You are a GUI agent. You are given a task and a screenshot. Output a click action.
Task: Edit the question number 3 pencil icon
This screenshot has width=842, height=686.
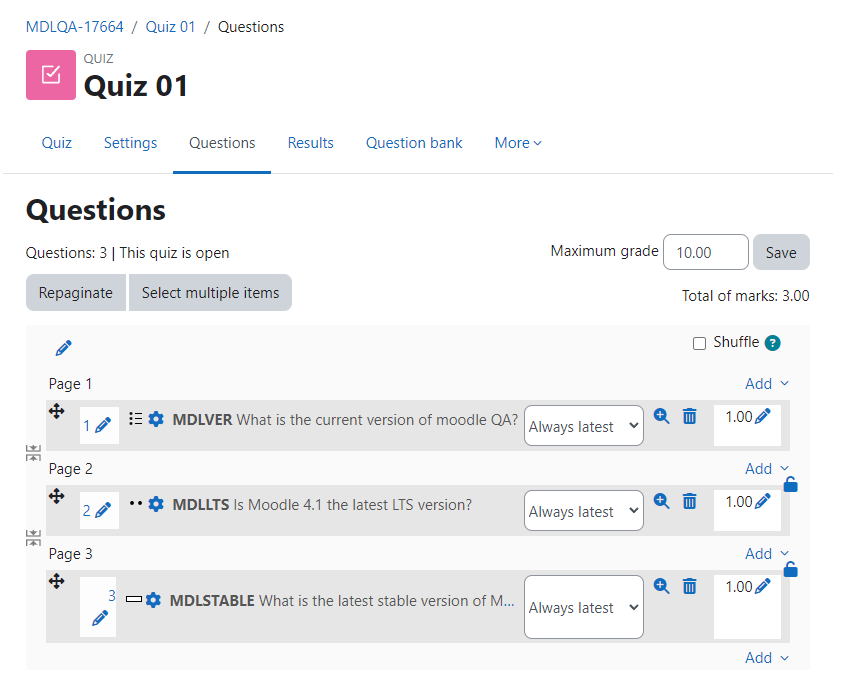[100, 618]
